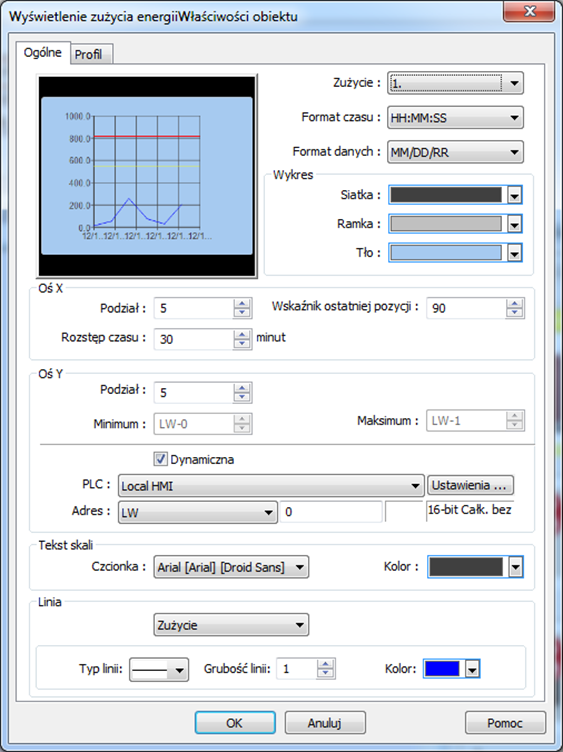Open the Siatka color picker
The image size is (563, 752).
click(455, 195)
